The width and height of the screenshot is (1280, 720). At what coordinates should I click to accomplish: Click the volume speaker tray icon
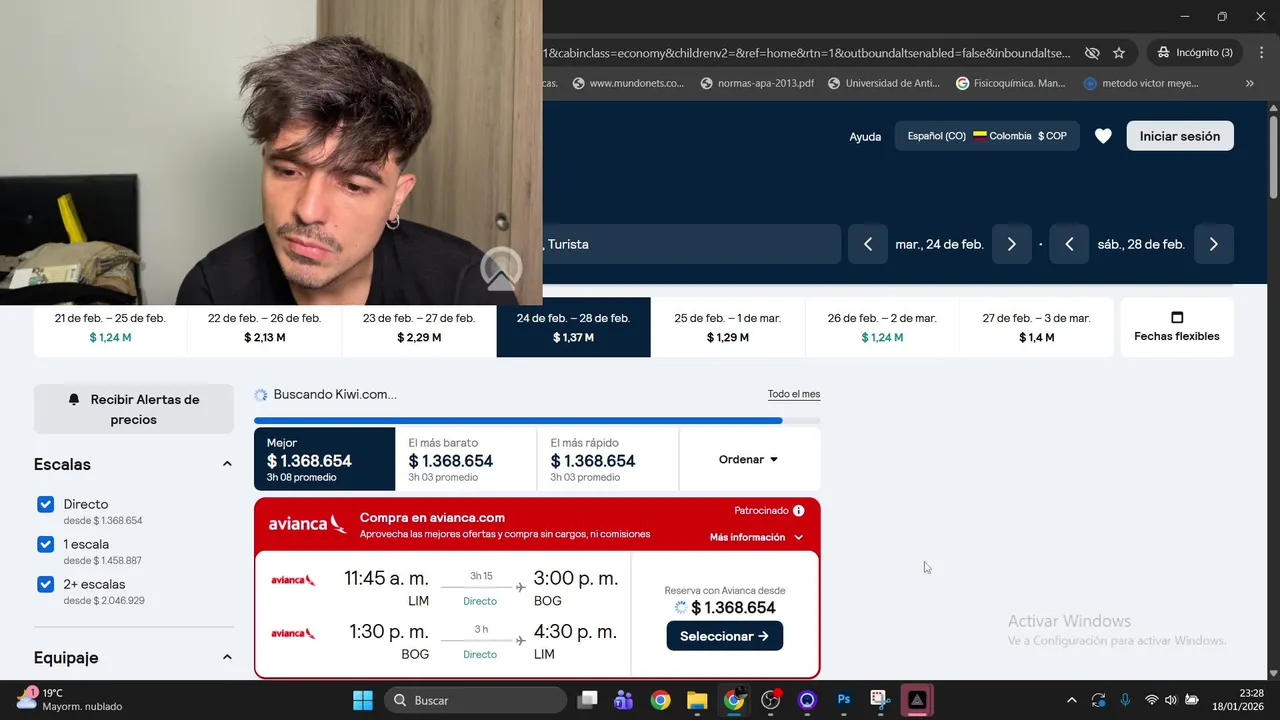pos(1171,700)
